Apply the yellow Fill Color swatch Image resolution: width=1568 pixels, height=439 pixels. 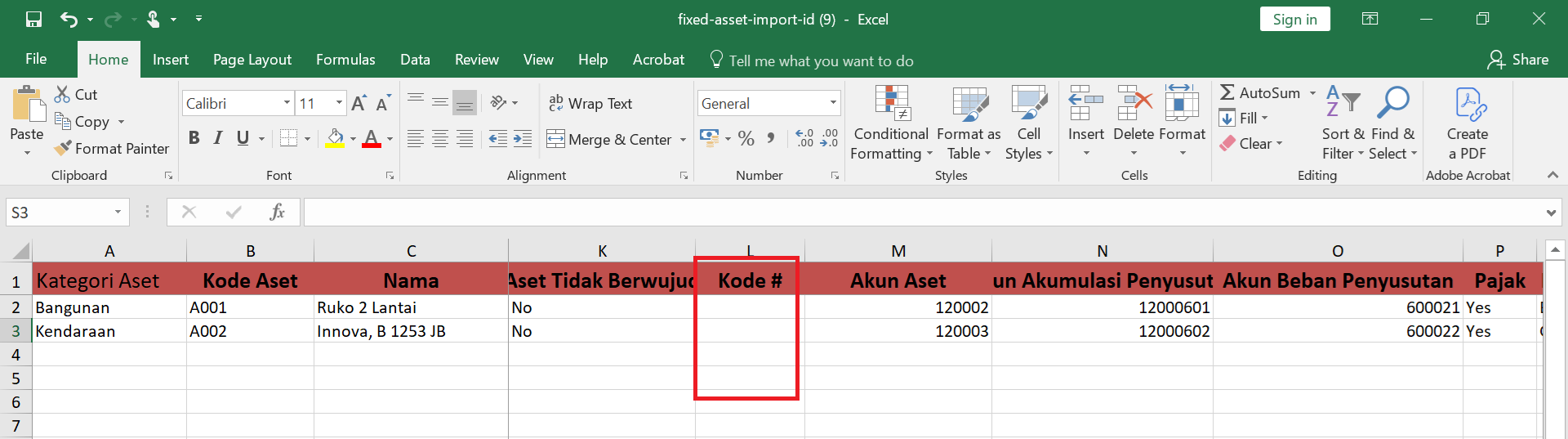[335, 138]
